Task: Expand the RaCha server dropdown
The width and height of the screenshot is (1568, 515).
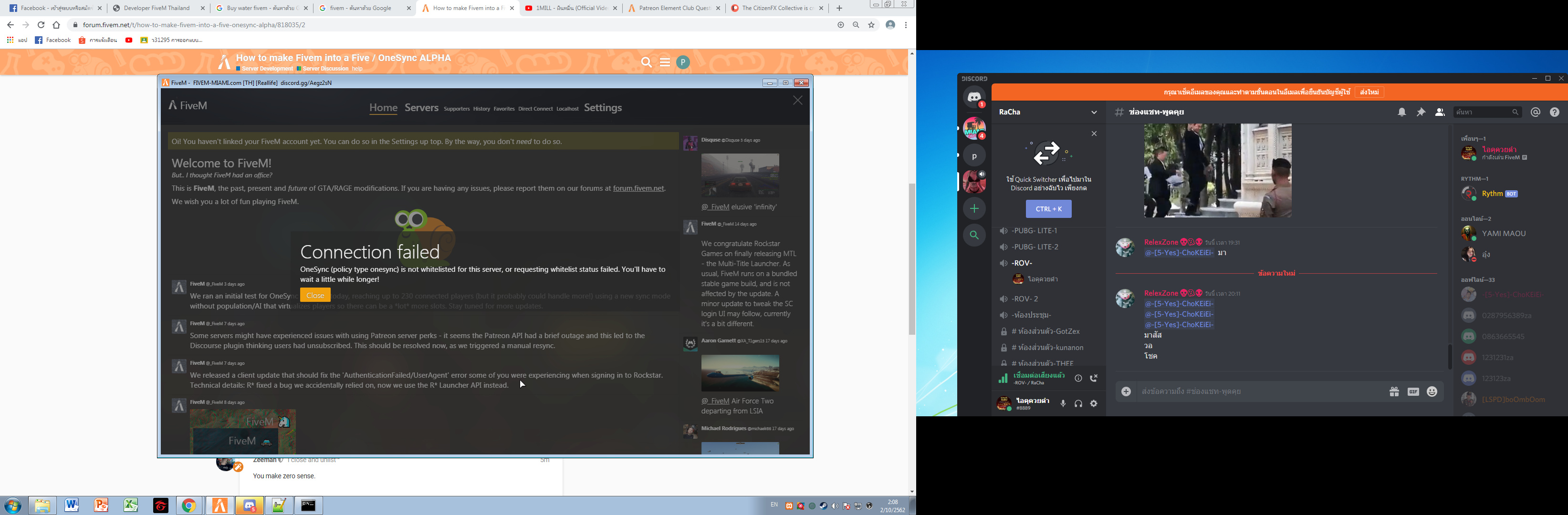Action: pyautogui.click(x=1094, y=113)
